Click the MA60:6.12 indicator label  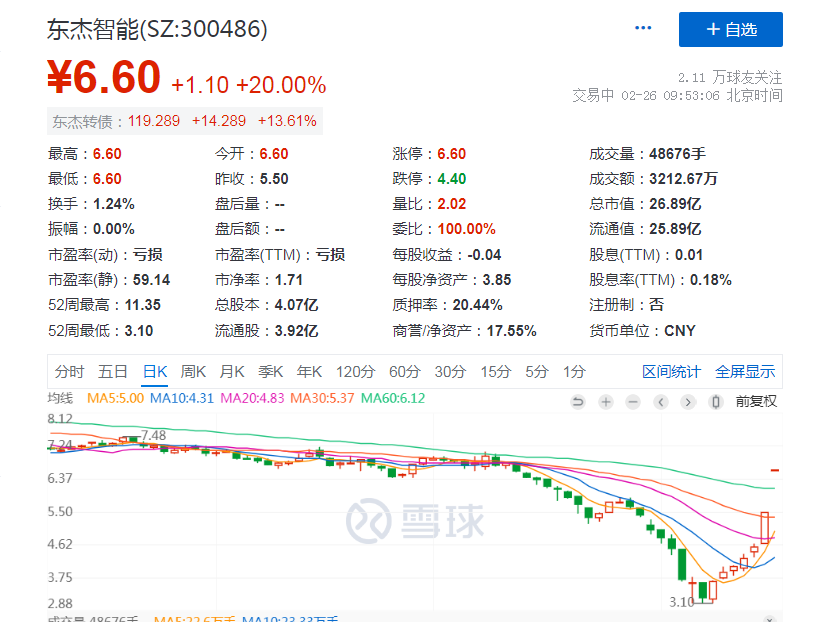coord(393,398)
